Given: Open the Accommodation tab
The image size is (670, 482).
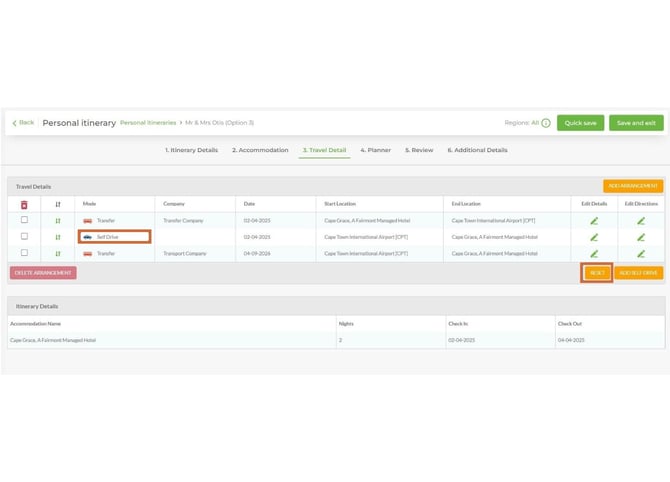Looking at the screenshot, I should click(x=260, y=150).
